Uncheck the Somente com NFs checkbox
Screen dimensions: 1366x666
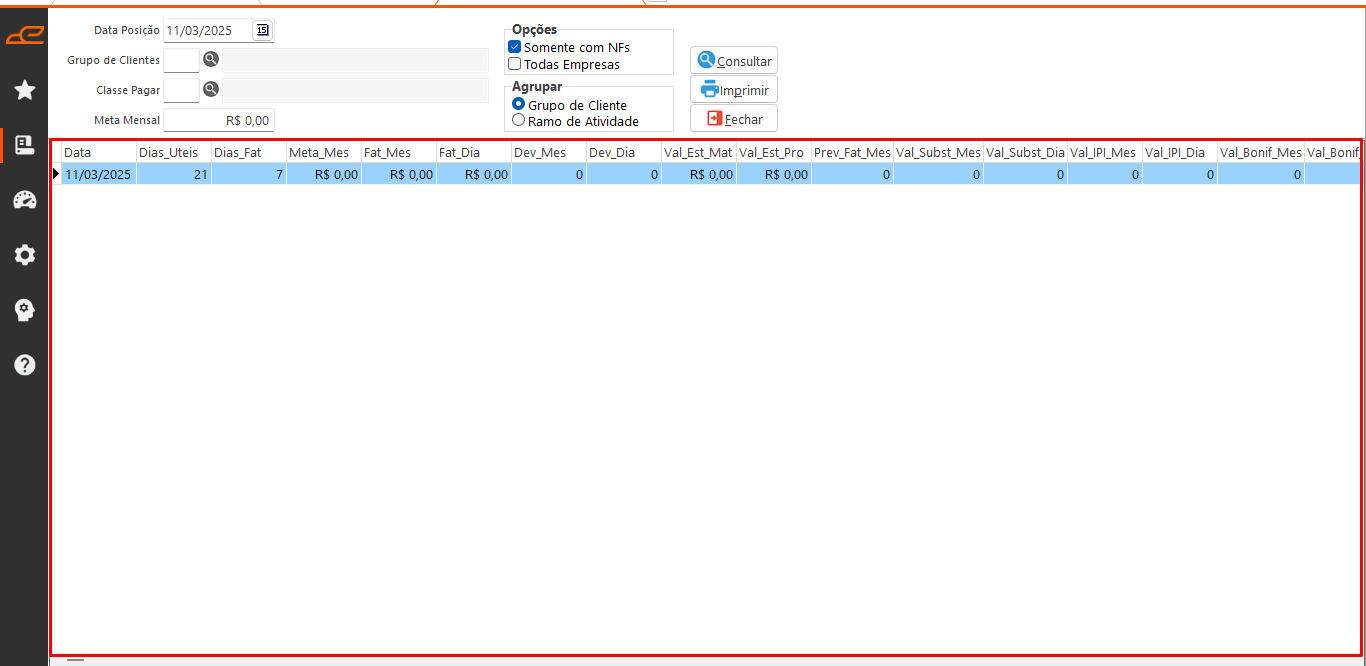coord(515,47)
